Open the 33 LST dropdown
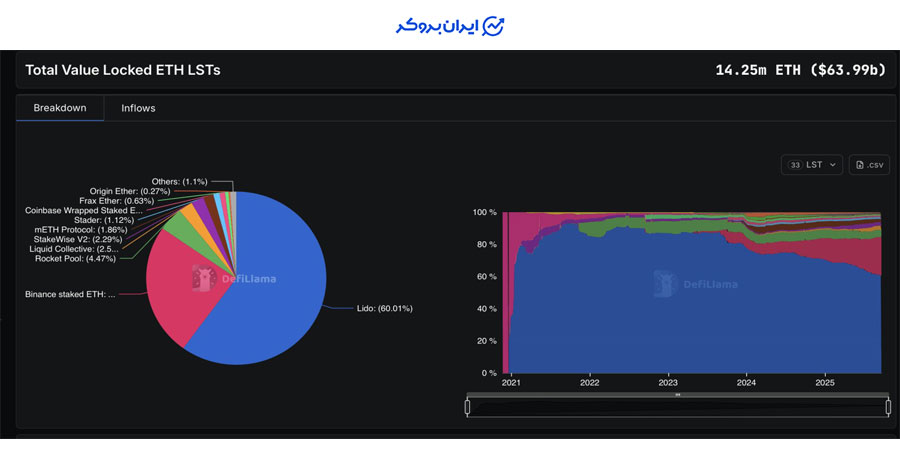Image resolution: width=900 pixels, height=471 pixels. tap(811, 165)
